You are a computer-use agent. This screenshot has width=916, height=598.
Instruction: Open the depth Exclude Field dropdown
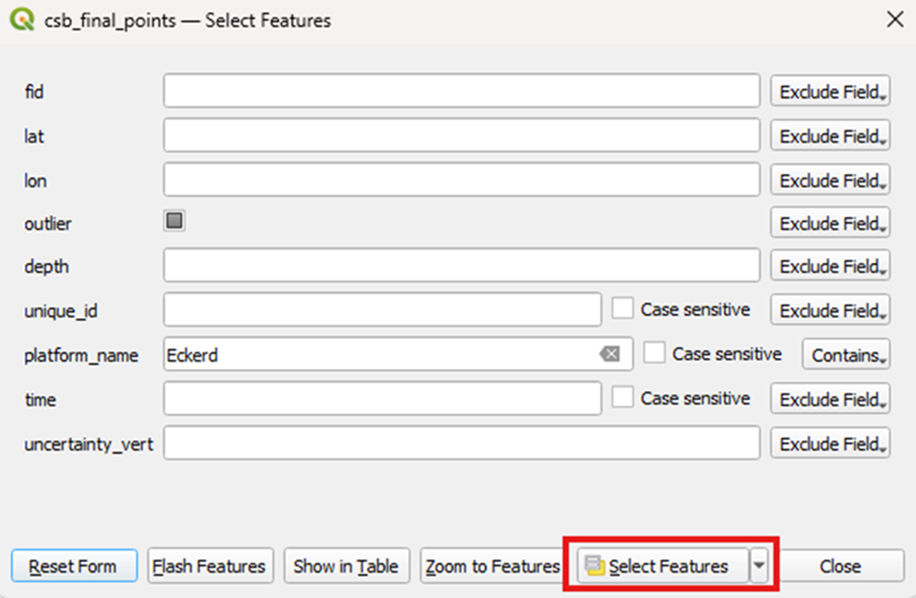(830, 266)
